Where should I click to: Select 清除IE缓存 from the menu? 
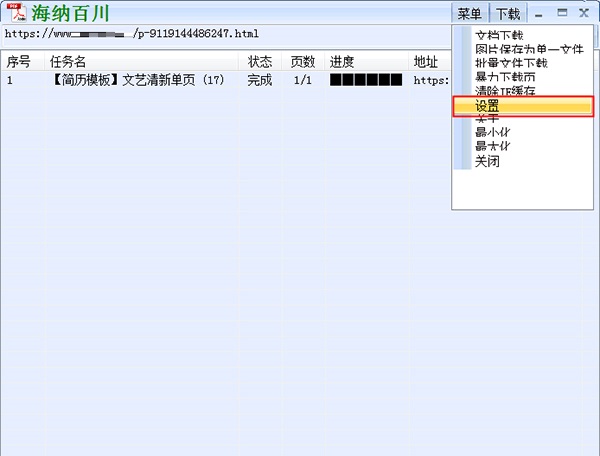pyautogui.click(x=505, y=90)
